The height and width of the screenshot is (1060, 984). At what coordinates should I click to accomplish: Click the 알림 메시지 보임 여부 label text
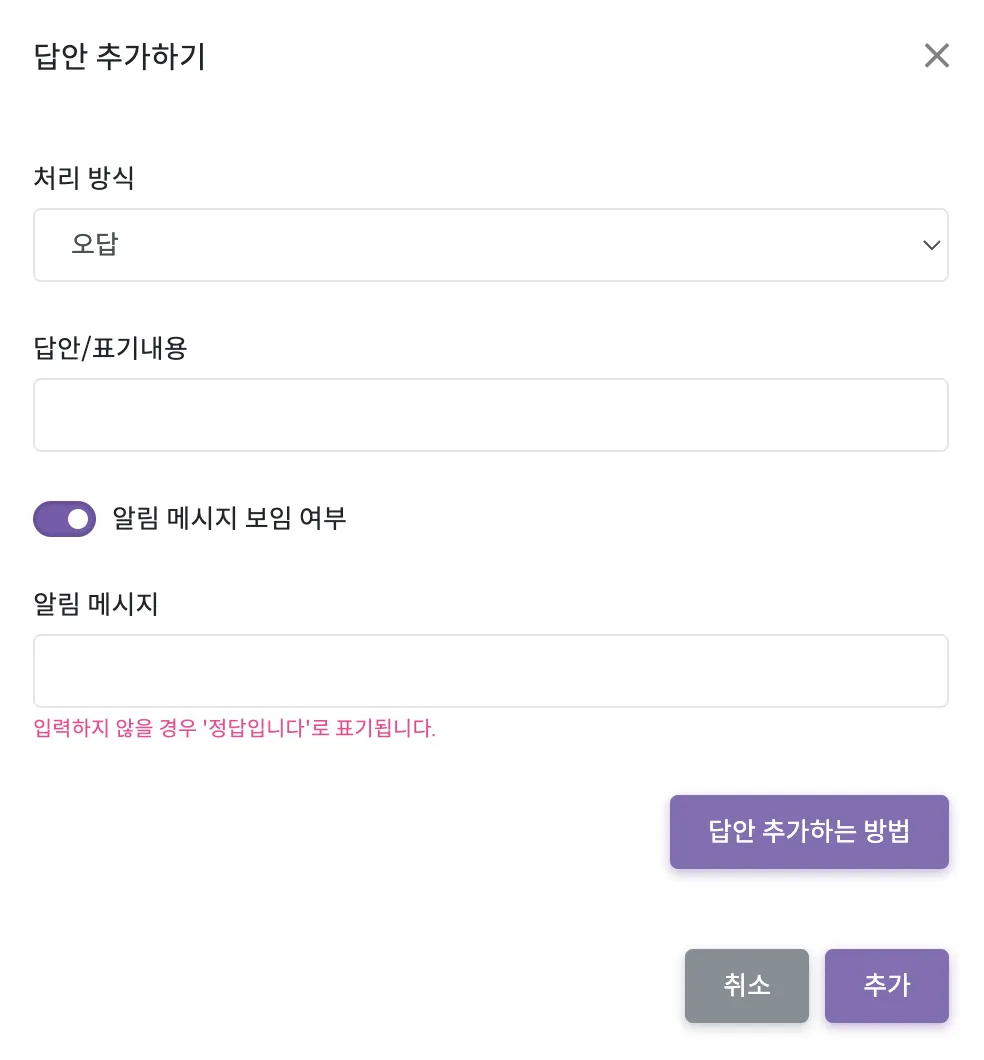(x=229, y=519)
